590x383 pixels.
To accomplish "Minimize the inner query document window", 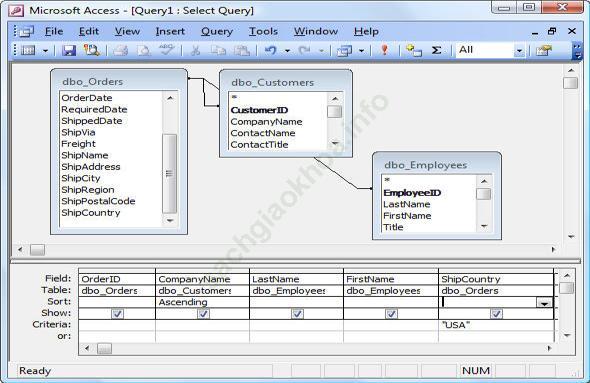I will coord(535,32).
